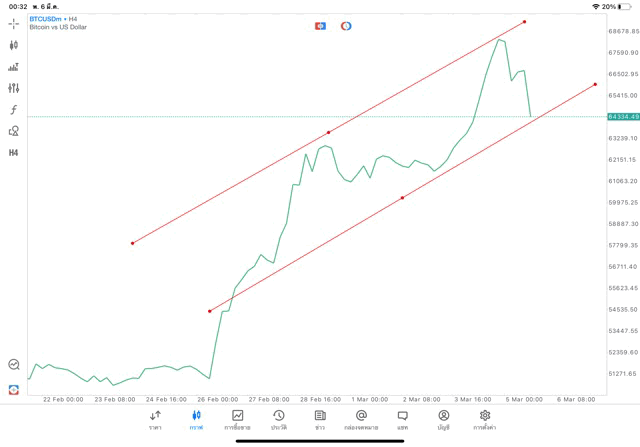Open the News tab
640x447 pixels.
click(320, 418)
